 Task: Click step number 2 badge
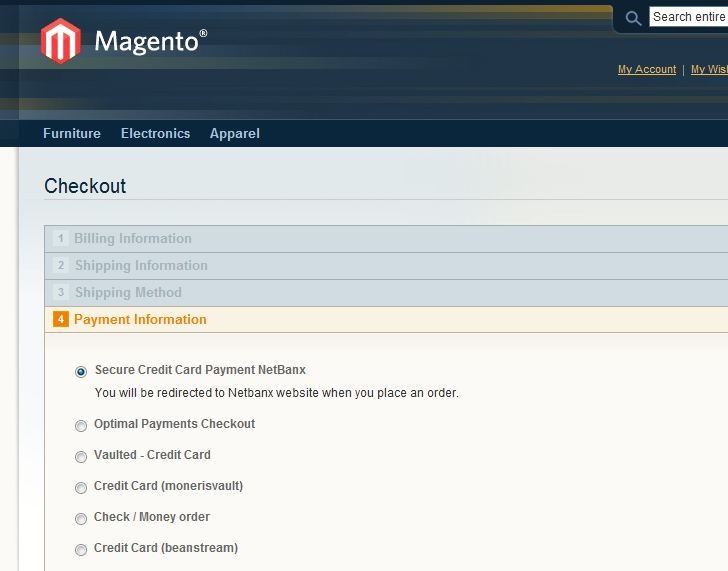tap(61, 266)
